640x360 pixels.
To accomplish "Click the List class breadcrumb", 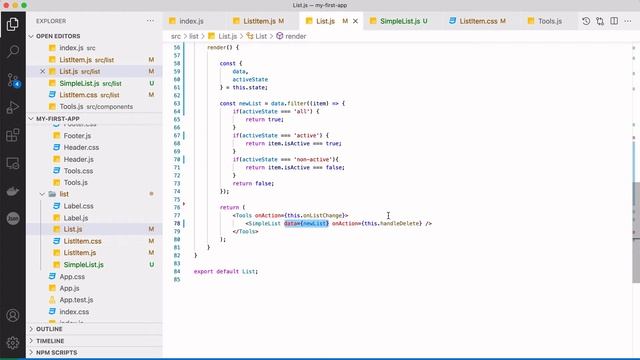I will coord(257,36).
